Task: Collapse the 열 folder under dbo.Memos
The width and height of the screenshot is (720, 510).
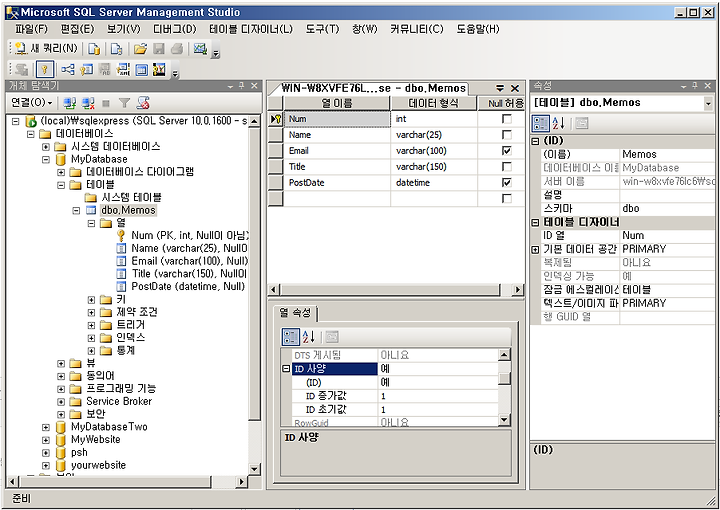Action: click(91, 223)
